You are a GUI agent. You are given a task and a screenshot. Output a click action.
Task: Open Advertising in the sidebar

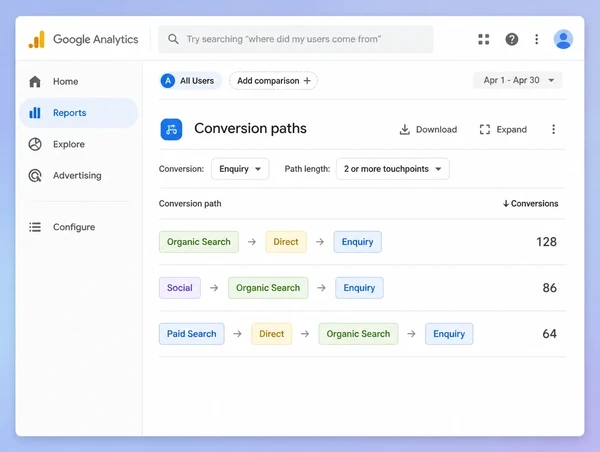point(79,176)
